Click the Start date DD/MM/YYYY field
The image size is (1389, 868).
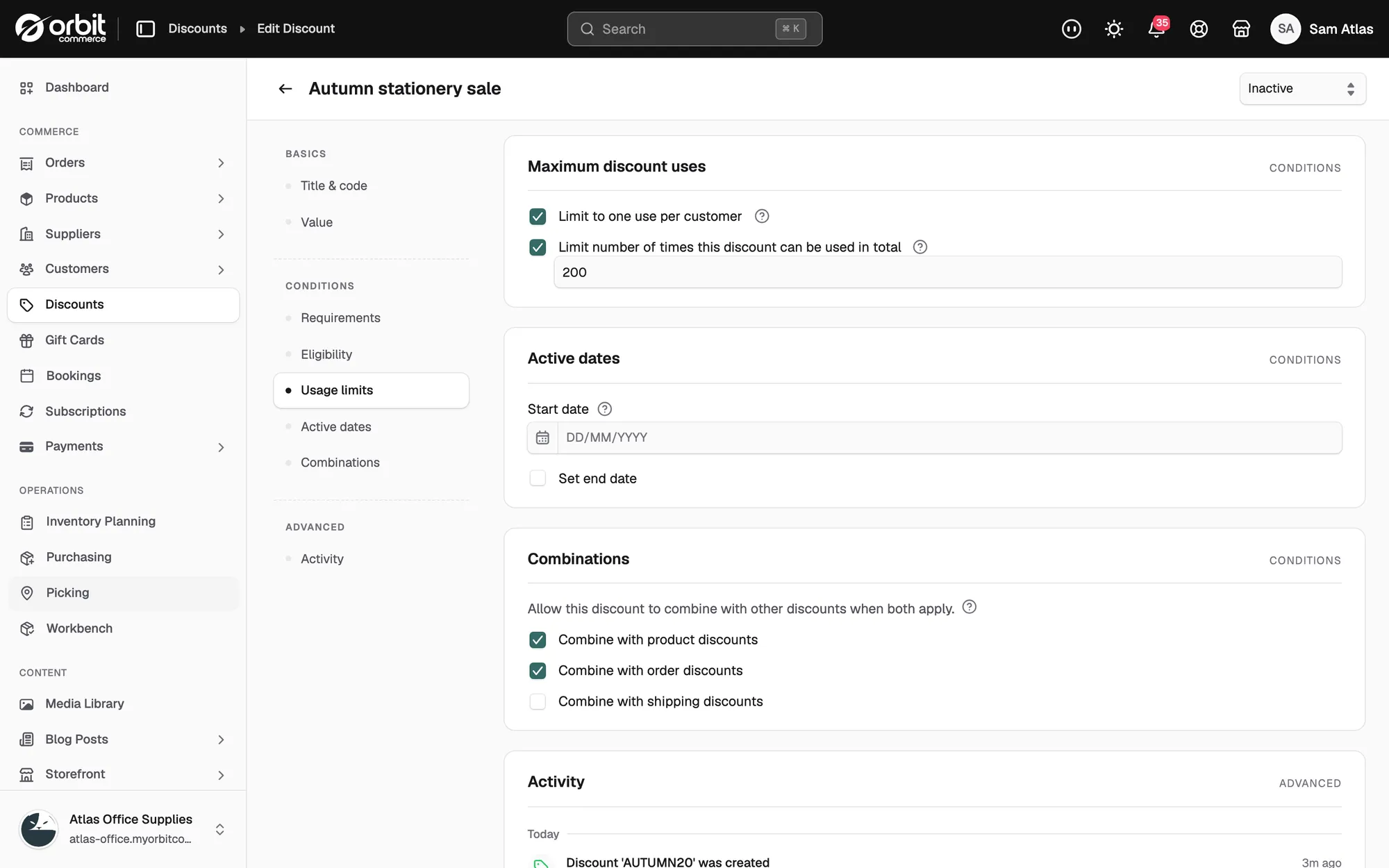pyautogui.click(x=949, y=437)
